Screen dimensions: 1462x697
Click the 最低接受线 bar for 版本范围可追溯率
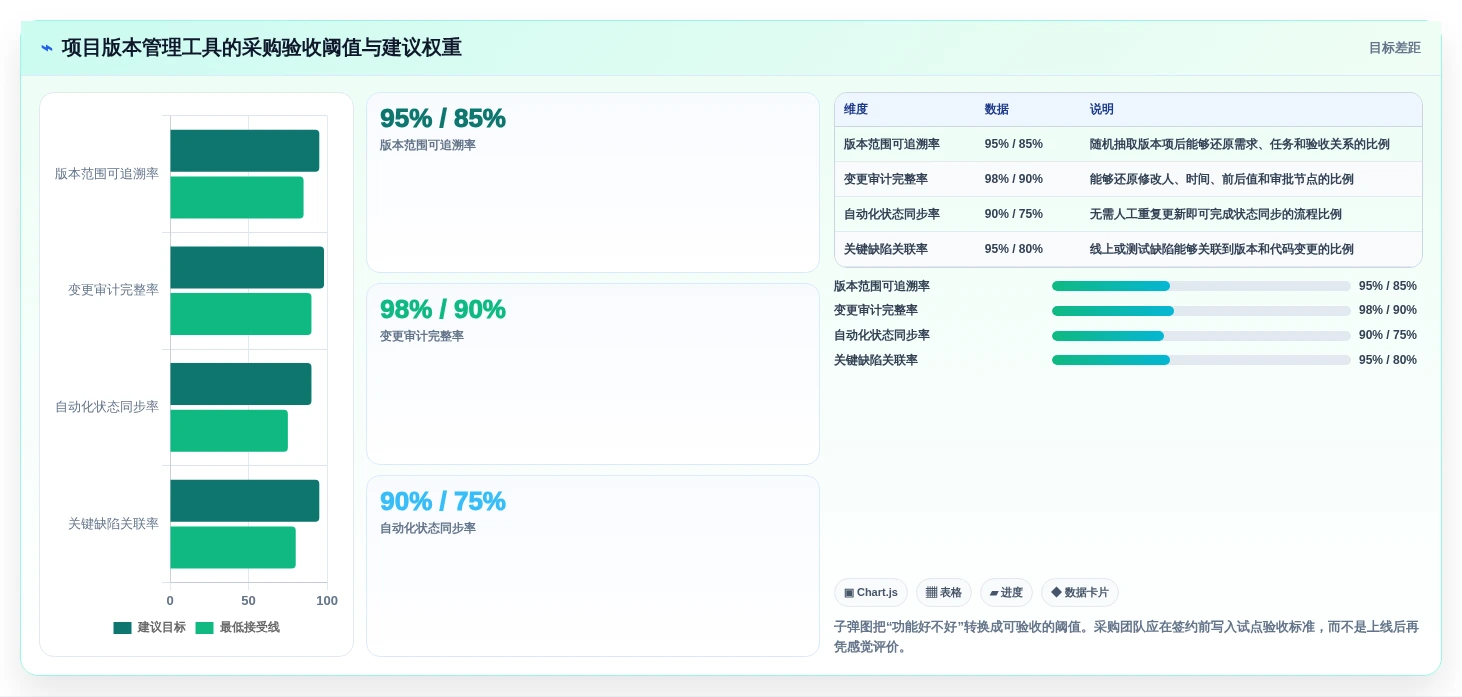coord(237,198)
